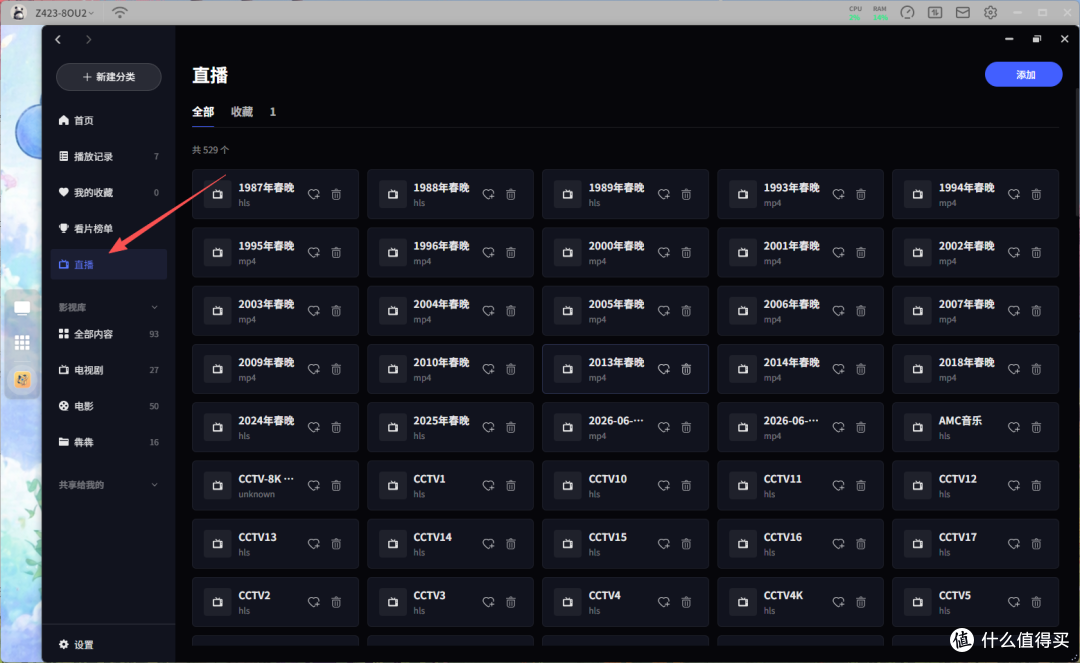Open 看片榜单 in the sidebar
Viewport: 1080px width, 663px height.
pyautogui.click(x=109, y=229)
